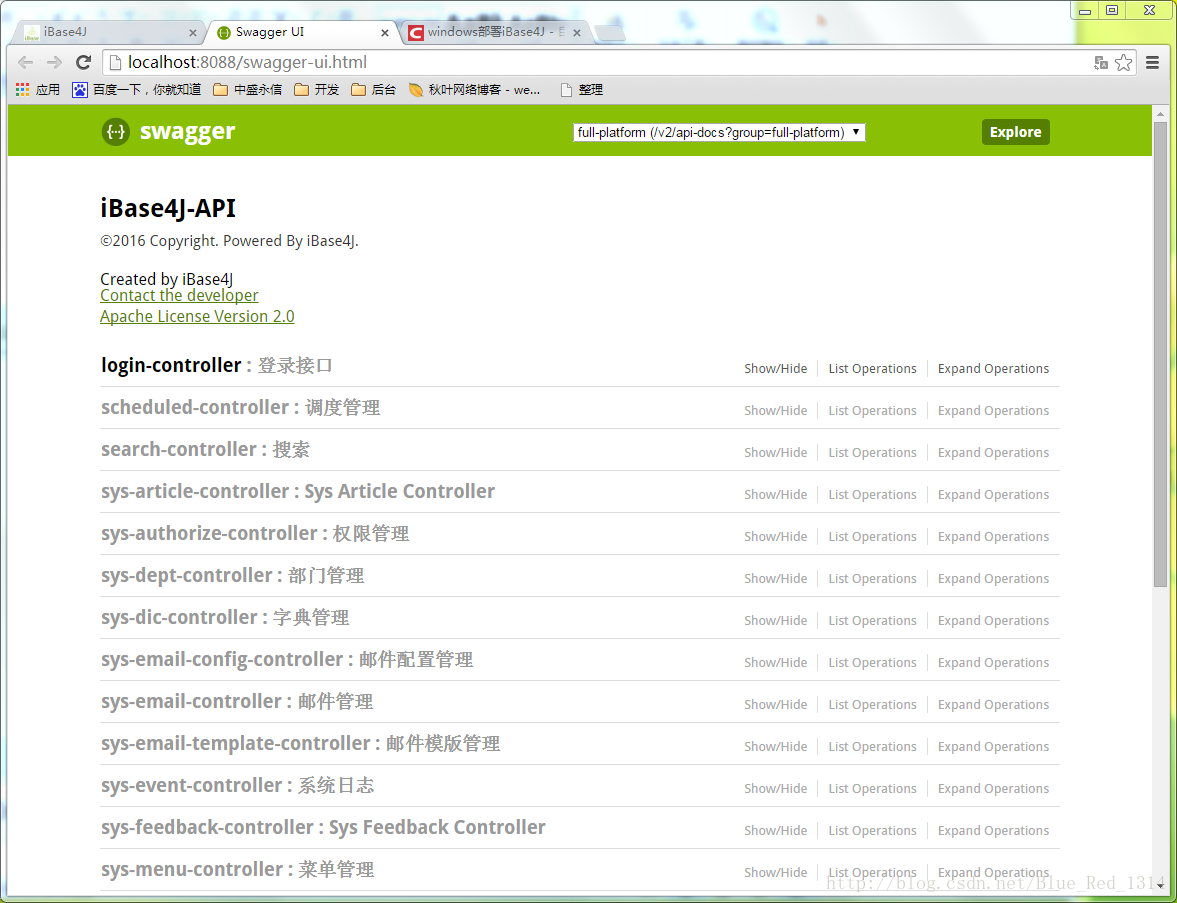Open Baidu bookmark with paw icon
This screenshot has height=903, width=1177.
[x=137, y=89]
